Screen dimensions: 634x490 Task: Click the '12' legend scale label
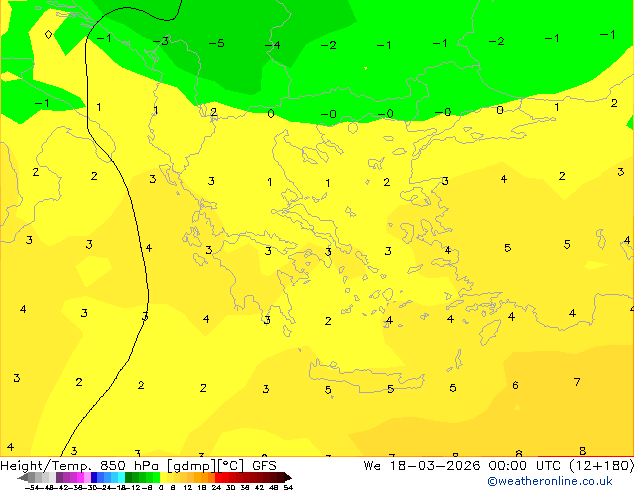tap(188, 487)
